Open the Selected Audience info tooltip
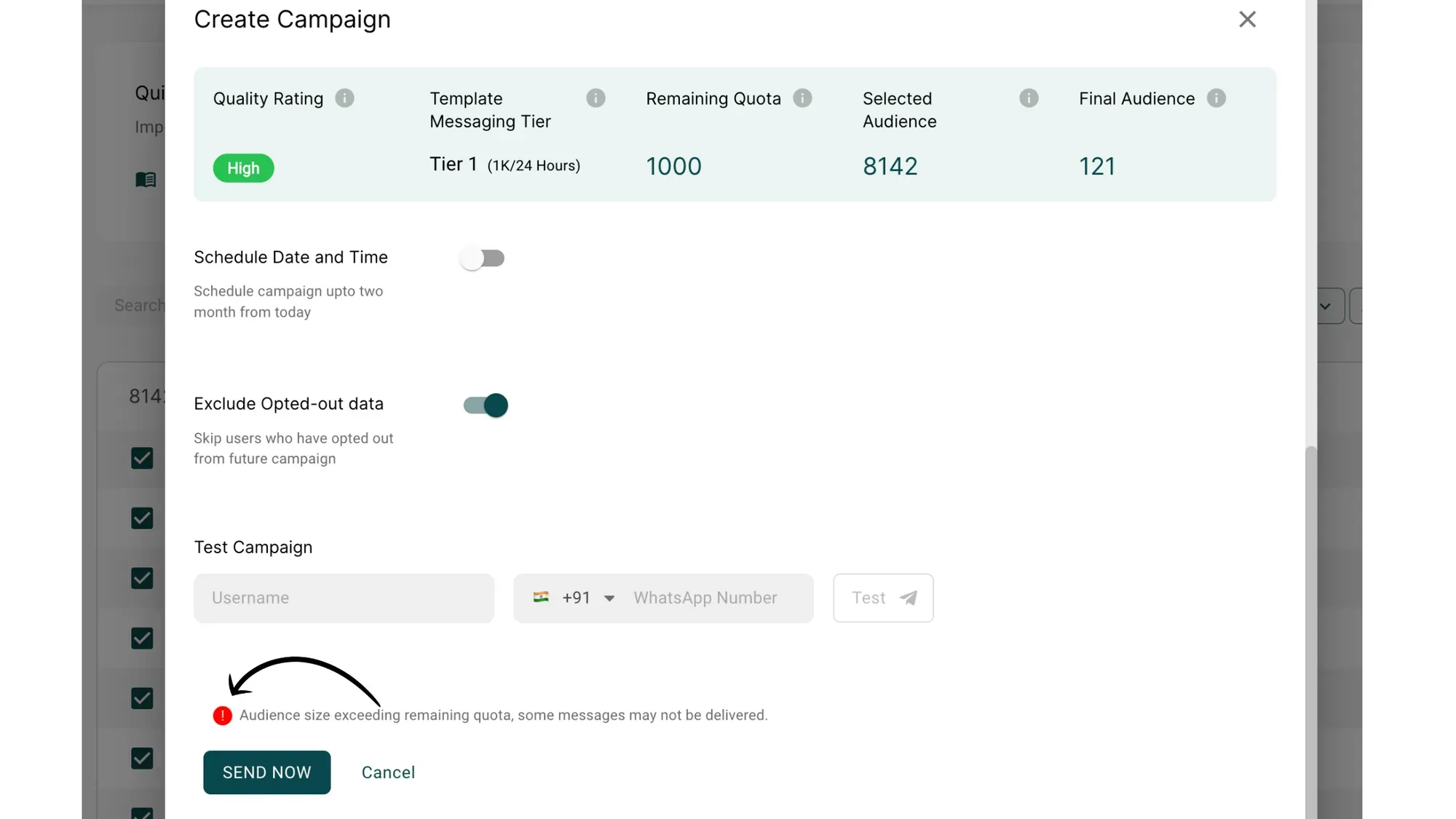Image resolution: width=1456 pixels, height=819 pixels. (1029, 98)
